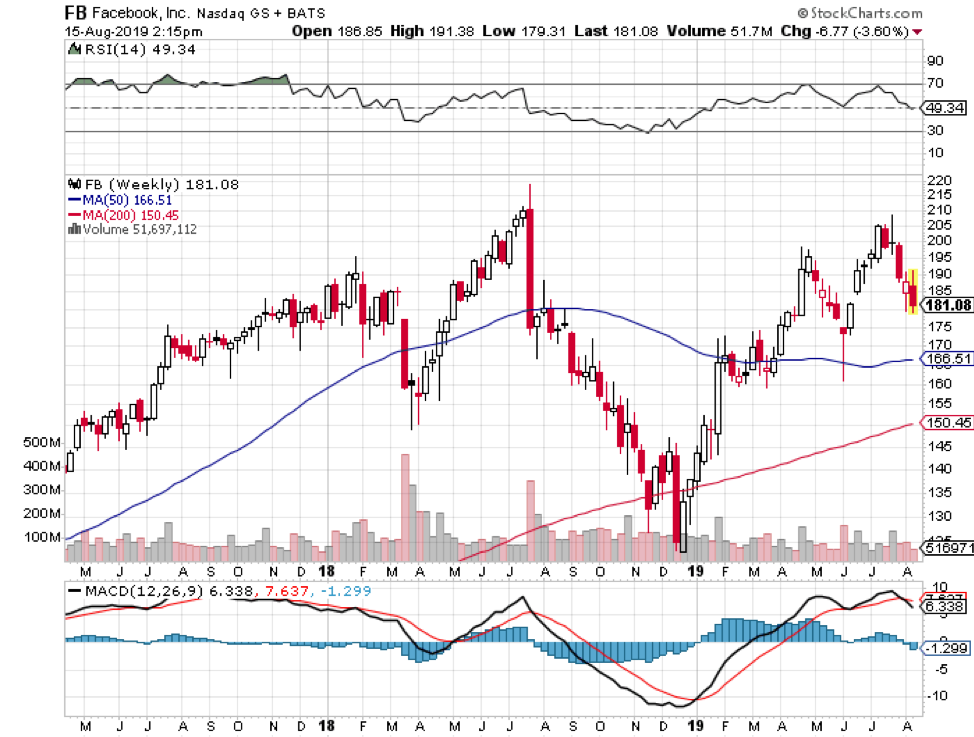Click the RSI(14) legend icon
Image resolution: width=974 pixels, height=737 pixels.
coord(72,50)
